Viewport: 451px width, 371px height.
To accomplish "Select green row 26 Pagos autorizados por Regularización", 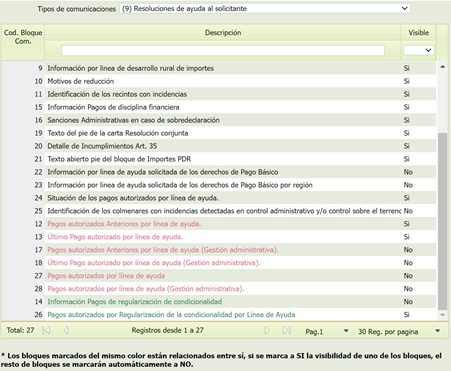I will pos(219,315).
